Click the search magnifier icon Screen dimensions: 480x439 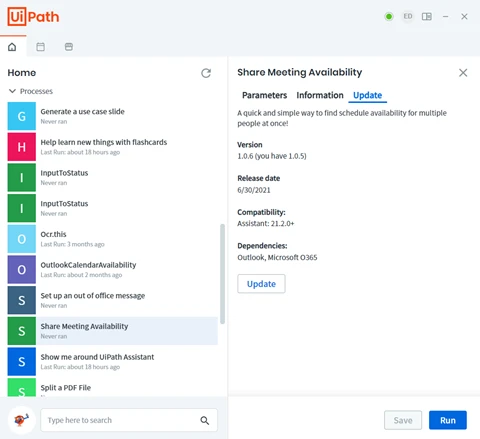click(205, 420)
